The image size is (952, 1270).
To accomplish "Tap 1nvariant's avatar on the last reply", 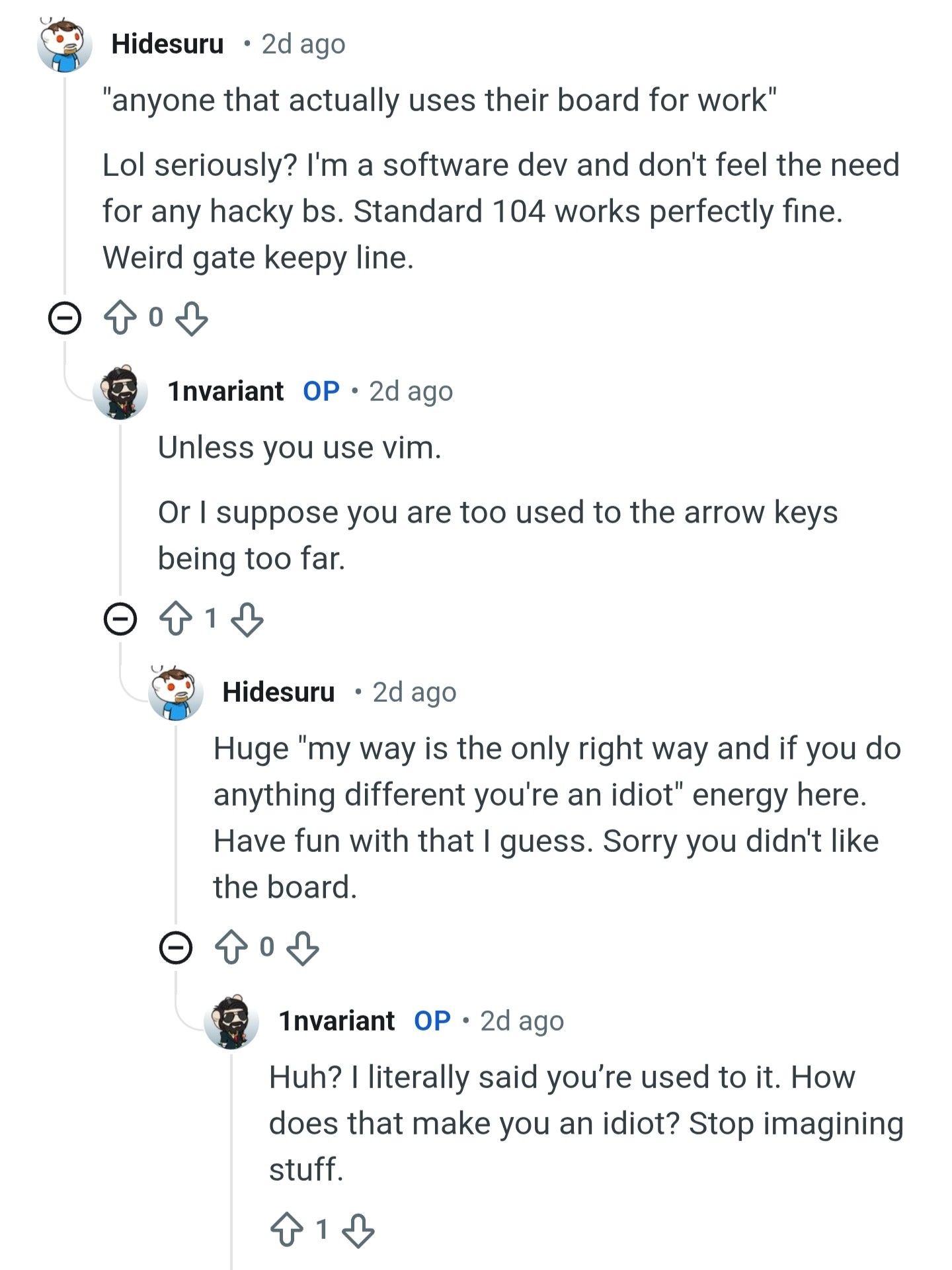I will (231, 1021).
